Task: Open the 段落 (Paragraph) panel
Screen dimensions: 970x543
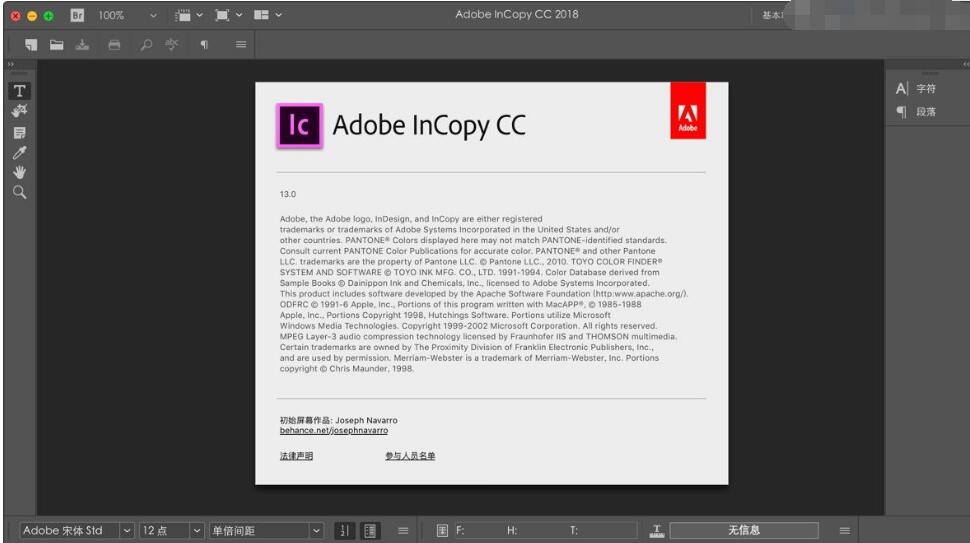Action: tap(926, 112)
